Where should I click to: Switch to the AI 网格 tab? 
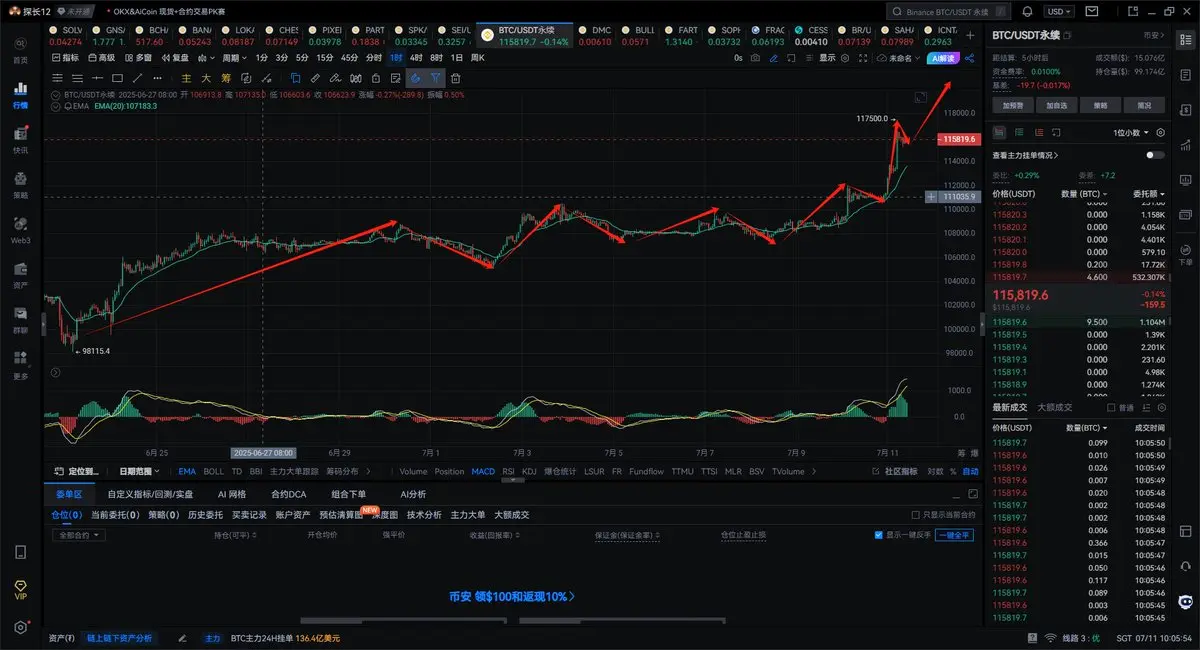232,494
